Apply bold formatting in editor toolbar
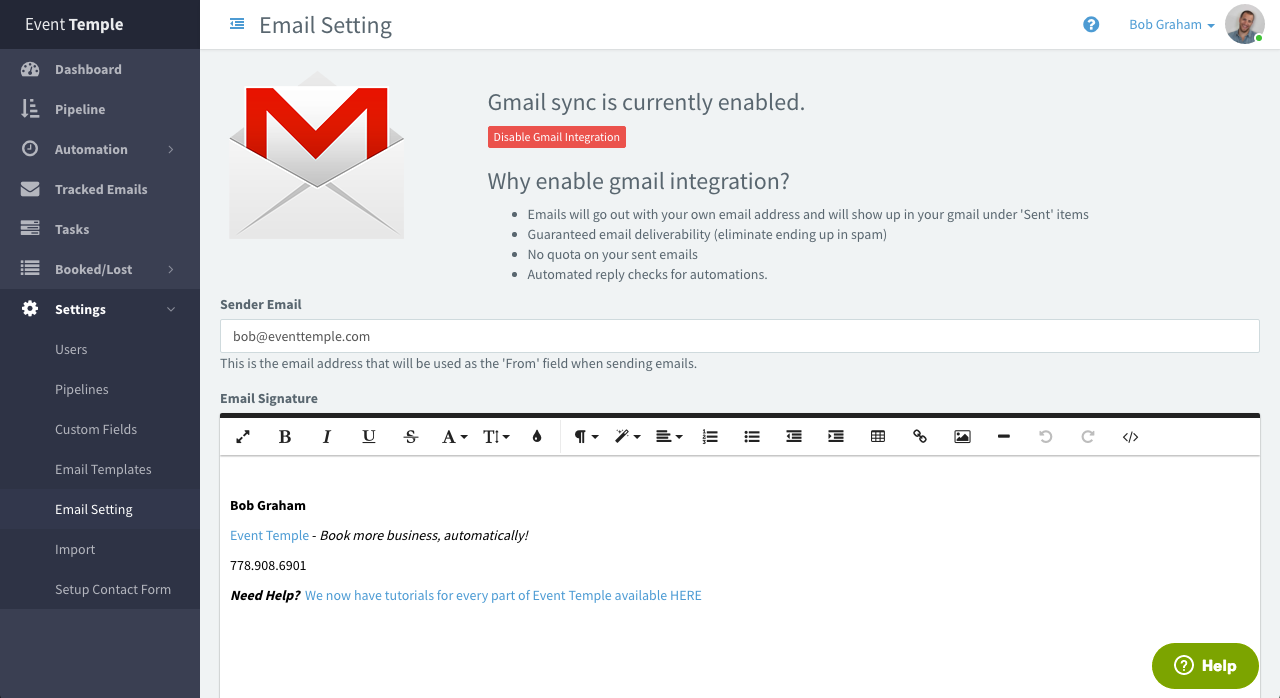The width and height of the screenshot is (1280, 698). click(x=285, y=437)
